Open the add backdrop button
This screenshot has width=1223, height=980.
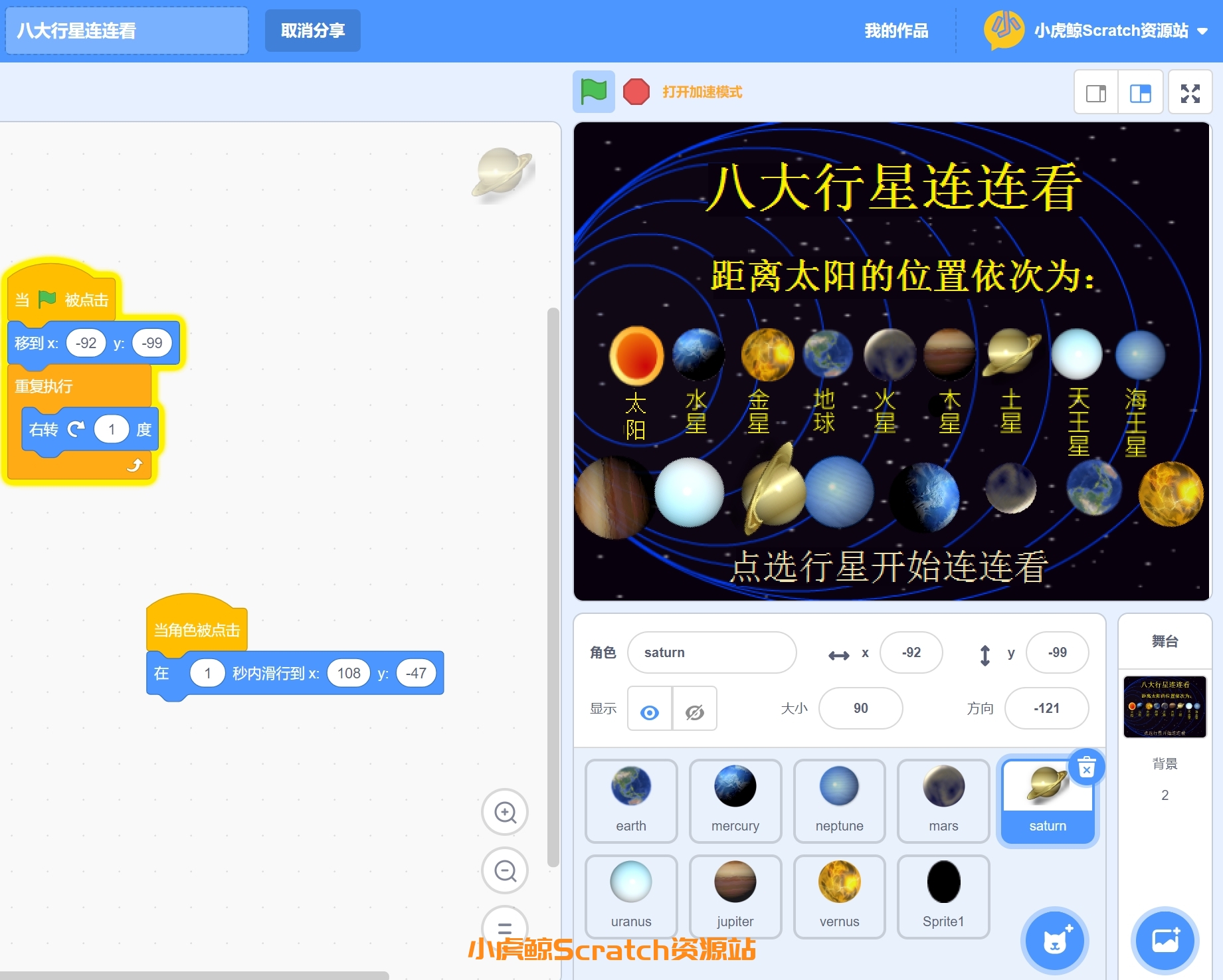point(1165,941)
